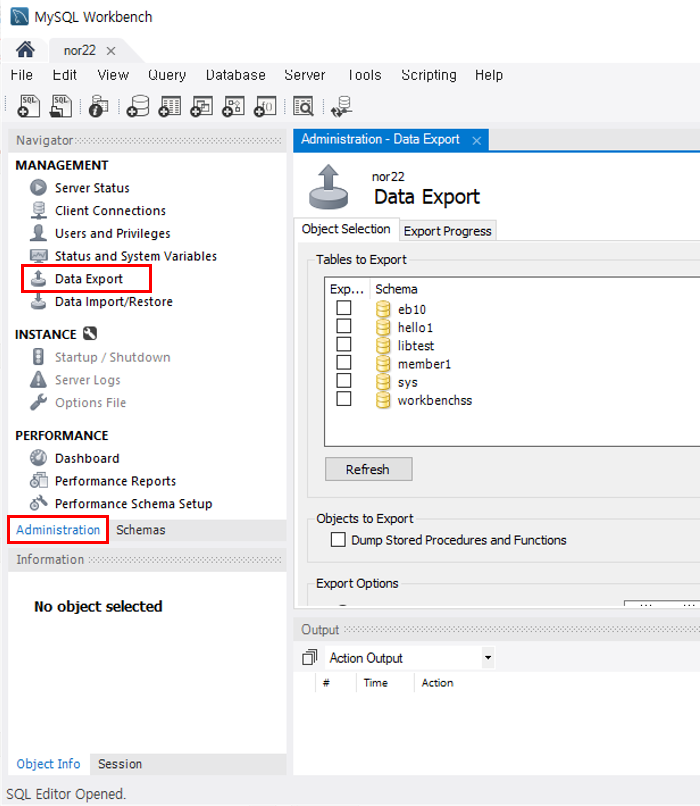Open the Query menu
Viewport: 700px width, 806px height.
point(167,75)
